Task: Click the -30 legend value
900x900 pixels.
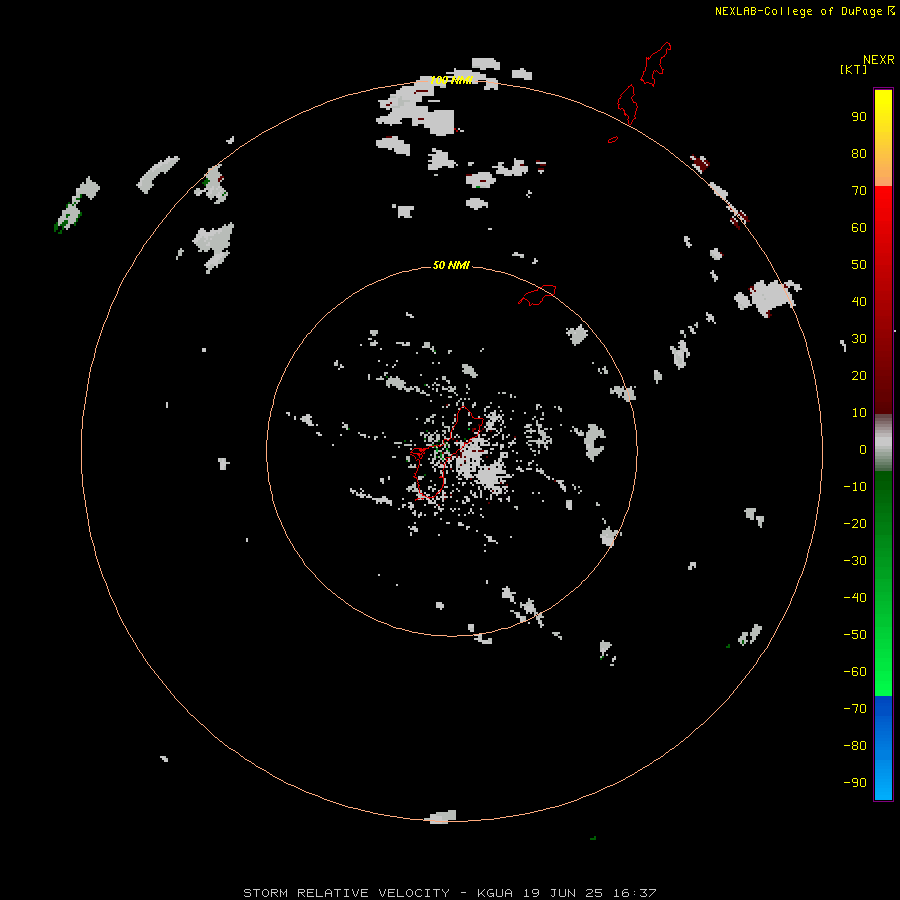Action: 855,561
